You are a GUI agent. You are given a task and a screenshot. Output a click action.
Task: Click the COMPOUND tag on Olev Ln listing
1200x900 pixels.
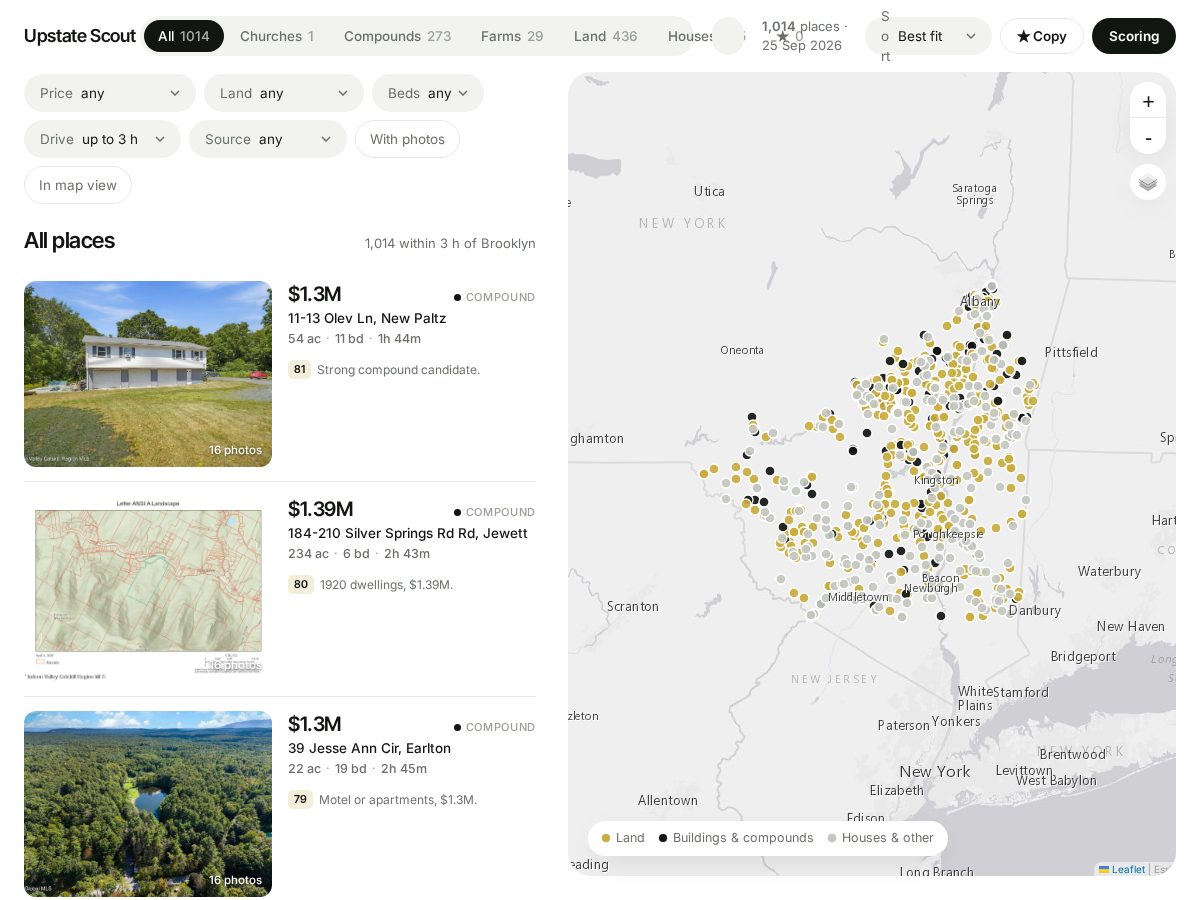[x=494, y=297]
